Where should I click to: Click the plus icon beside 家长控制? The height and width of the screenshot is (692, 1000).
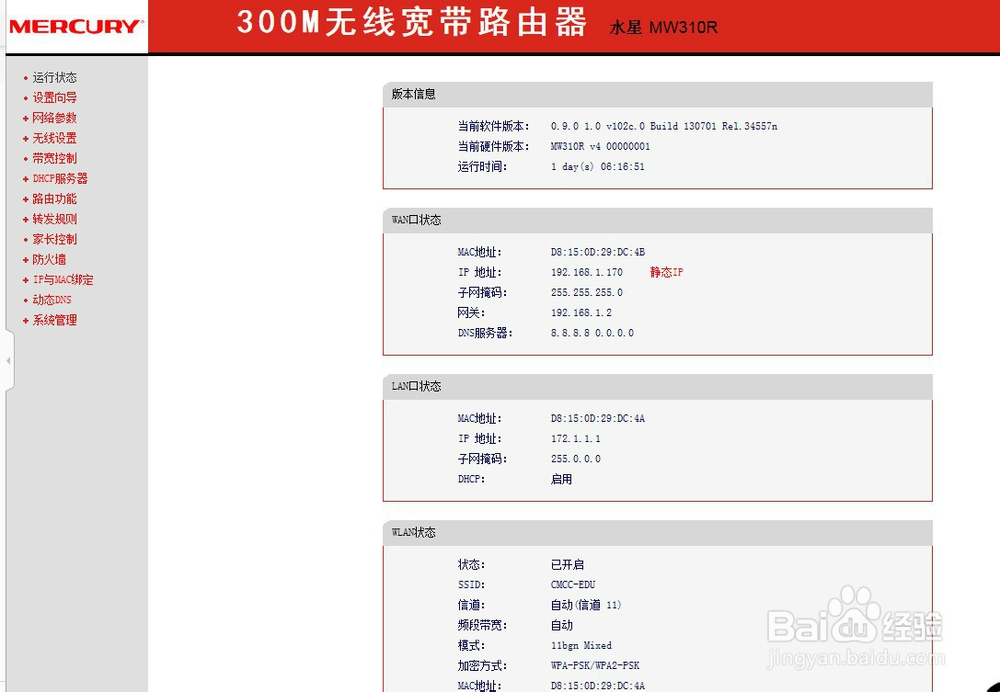click(24, 238)
